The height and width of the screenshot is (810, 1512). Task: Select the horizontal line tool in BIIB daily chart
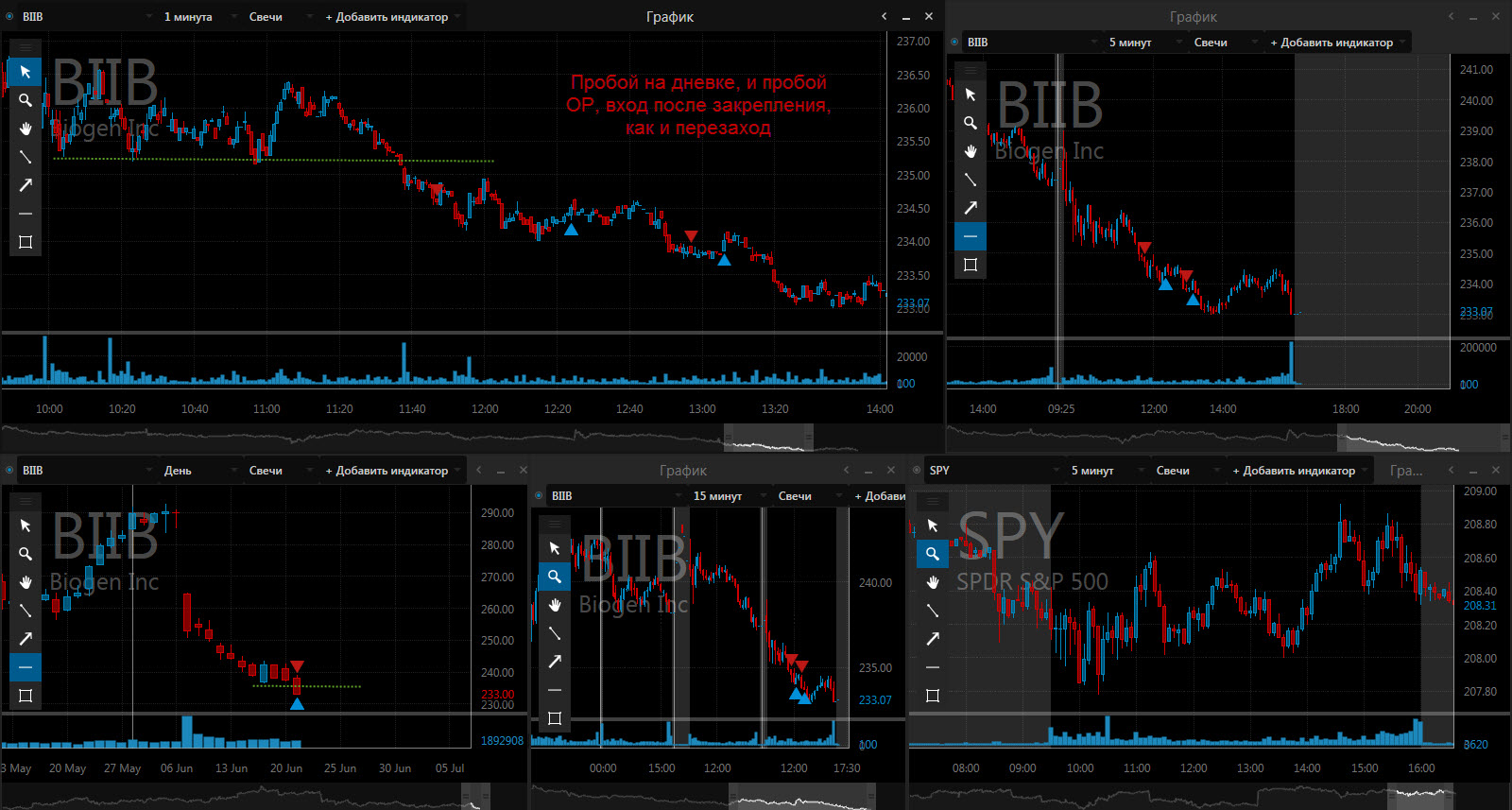point(26,667)
